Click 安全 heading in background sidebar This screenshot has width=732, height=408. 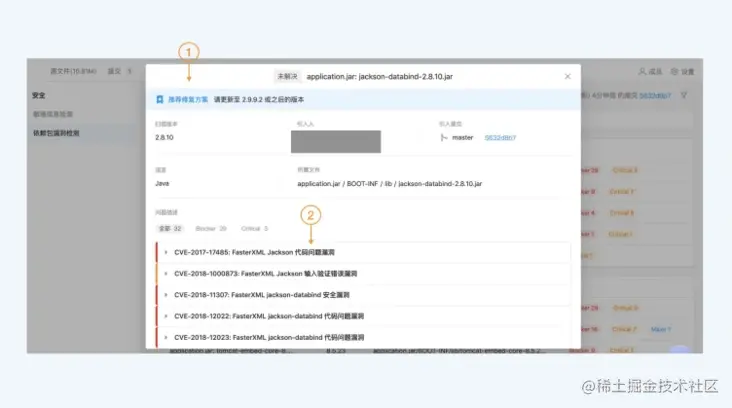point(39,95)
